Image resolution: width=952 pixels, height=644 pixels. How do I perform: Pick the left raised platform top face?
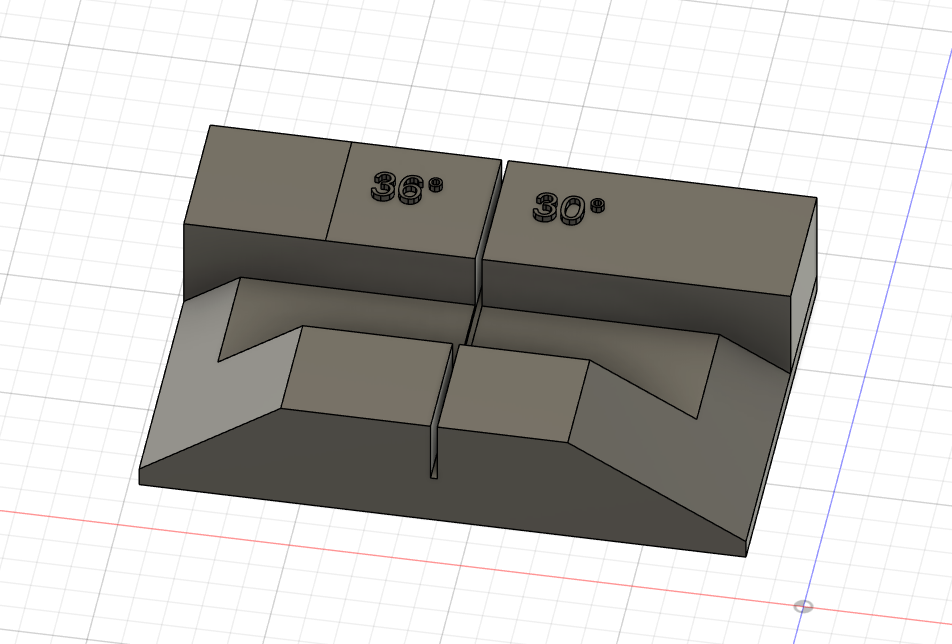click(x=367, y=373)
